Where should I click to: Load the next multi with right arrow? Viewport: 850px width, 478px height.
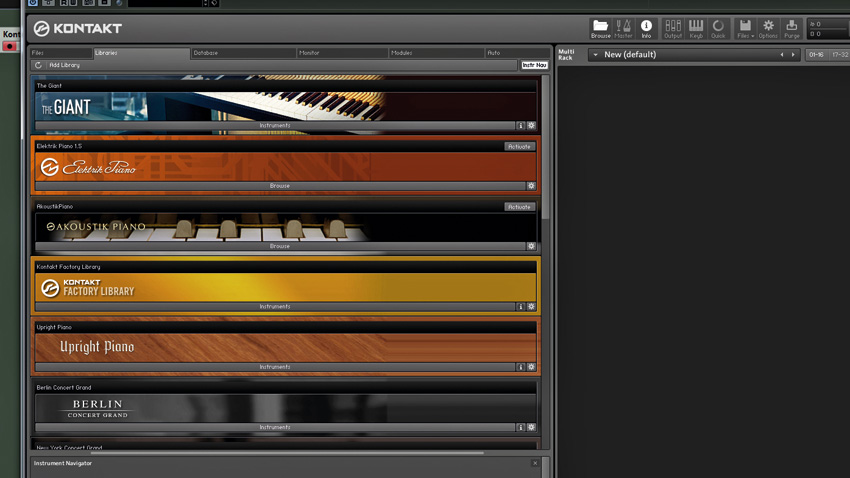(793, 55)
